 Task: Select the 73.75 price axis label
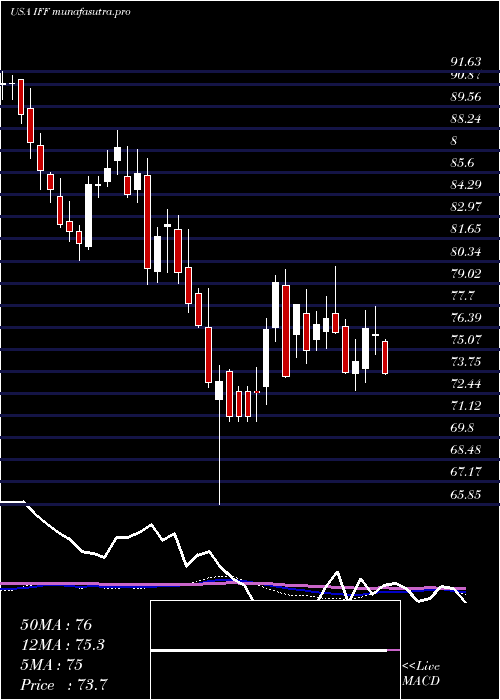click(466, 362)
